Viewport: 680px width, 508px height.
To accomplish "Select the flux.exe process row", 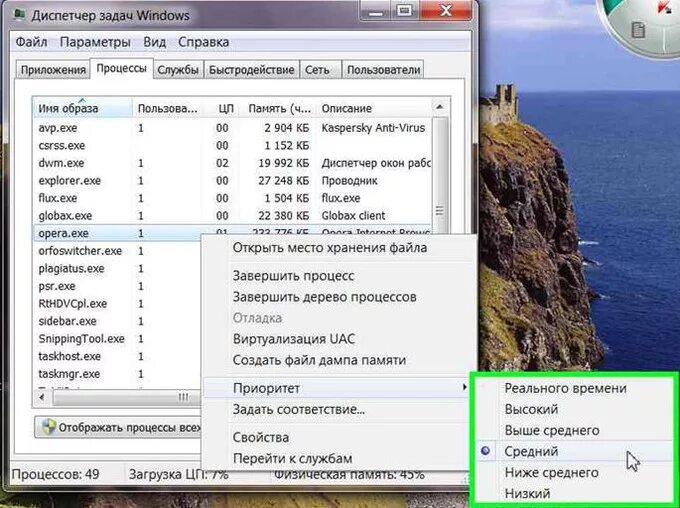I will pyautogui.click(x=232, y=198).
